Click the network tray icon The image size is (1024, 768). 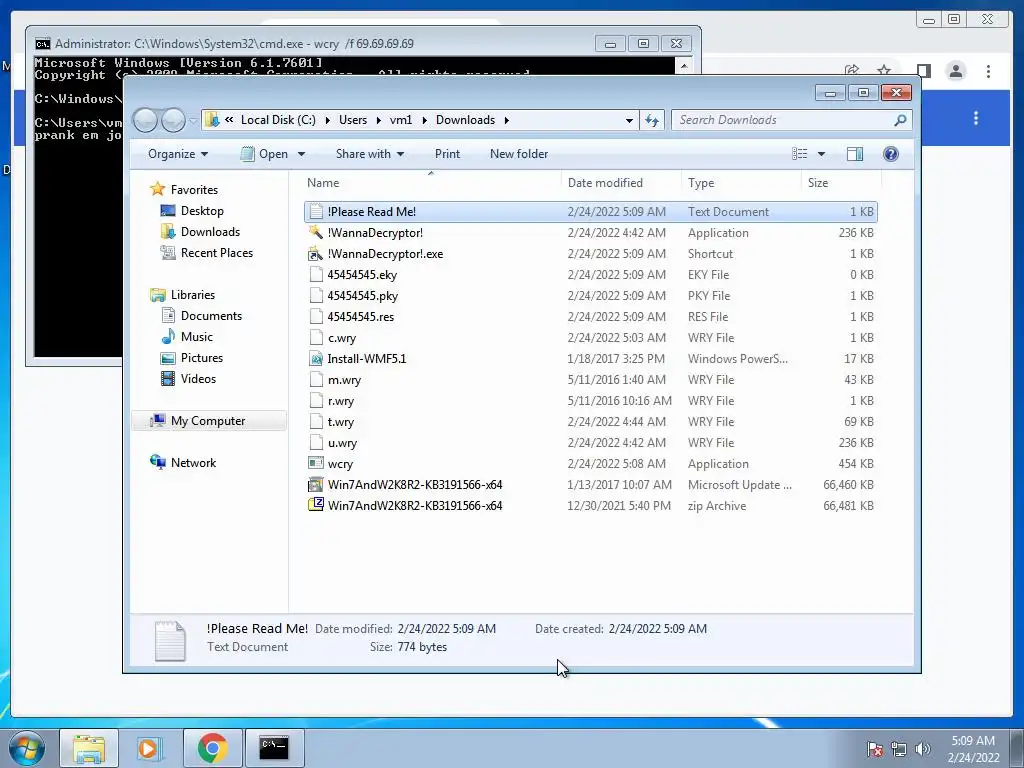tap(899, 749)
